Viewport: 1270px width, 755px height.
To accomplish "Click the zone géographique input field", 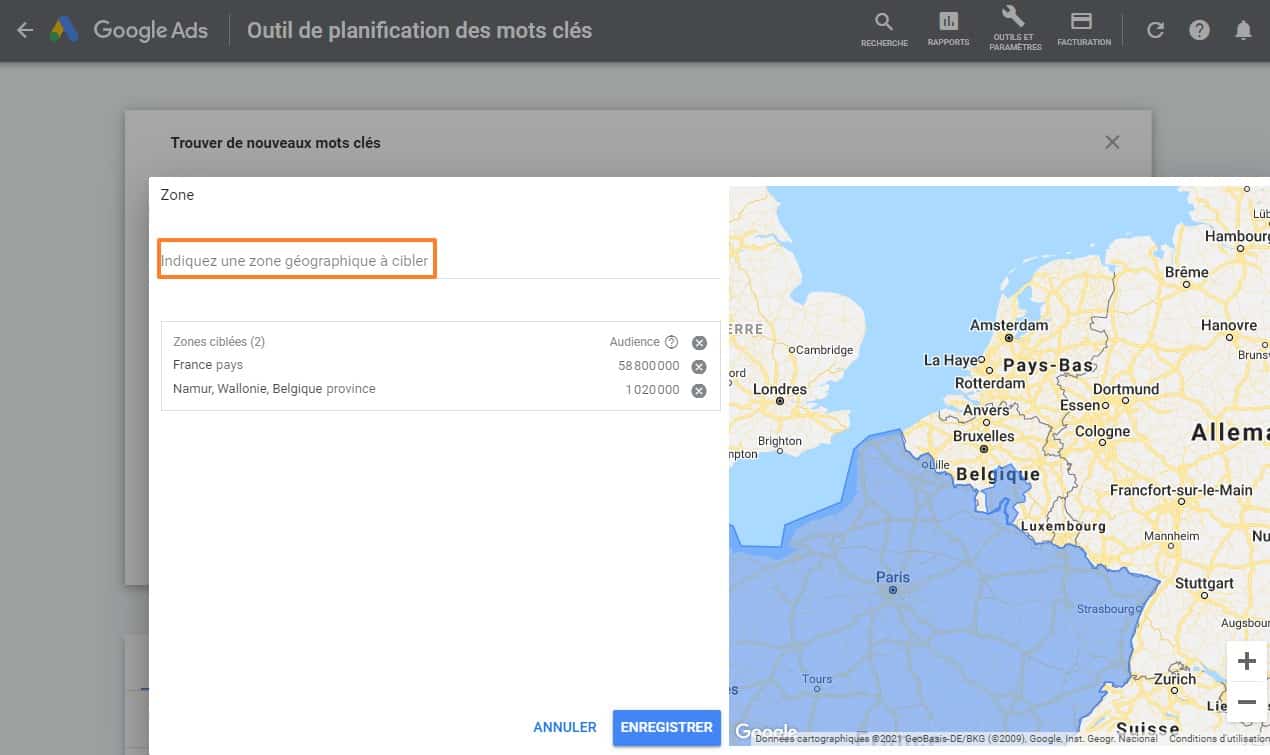I will [x=440, y=261].
